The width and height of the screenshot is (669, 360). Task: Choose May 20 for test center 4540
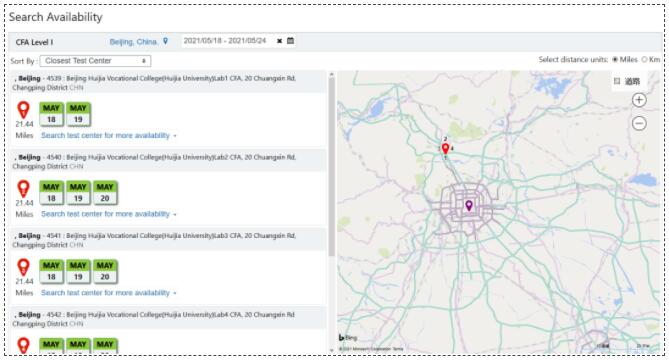(105, 193)
